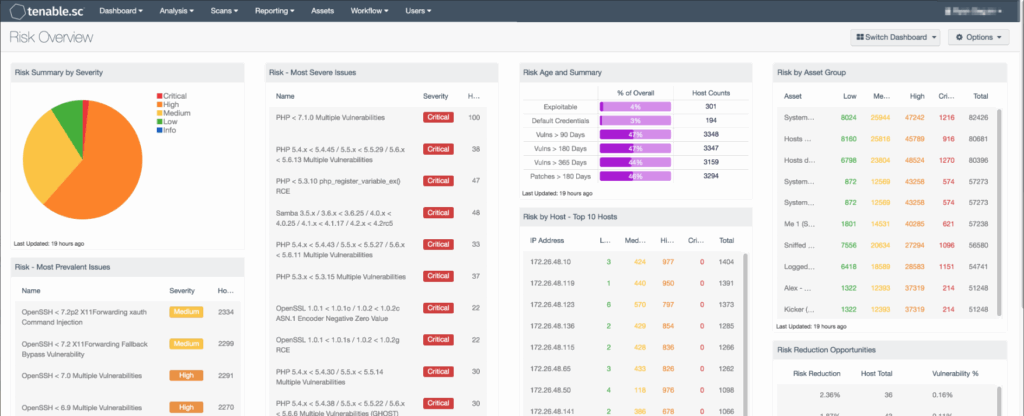This screenshot has height=416, width=1024.
Task: Click Medium badge for OpenSSH X11Forwarding xauth
Action: pos(186,313)
